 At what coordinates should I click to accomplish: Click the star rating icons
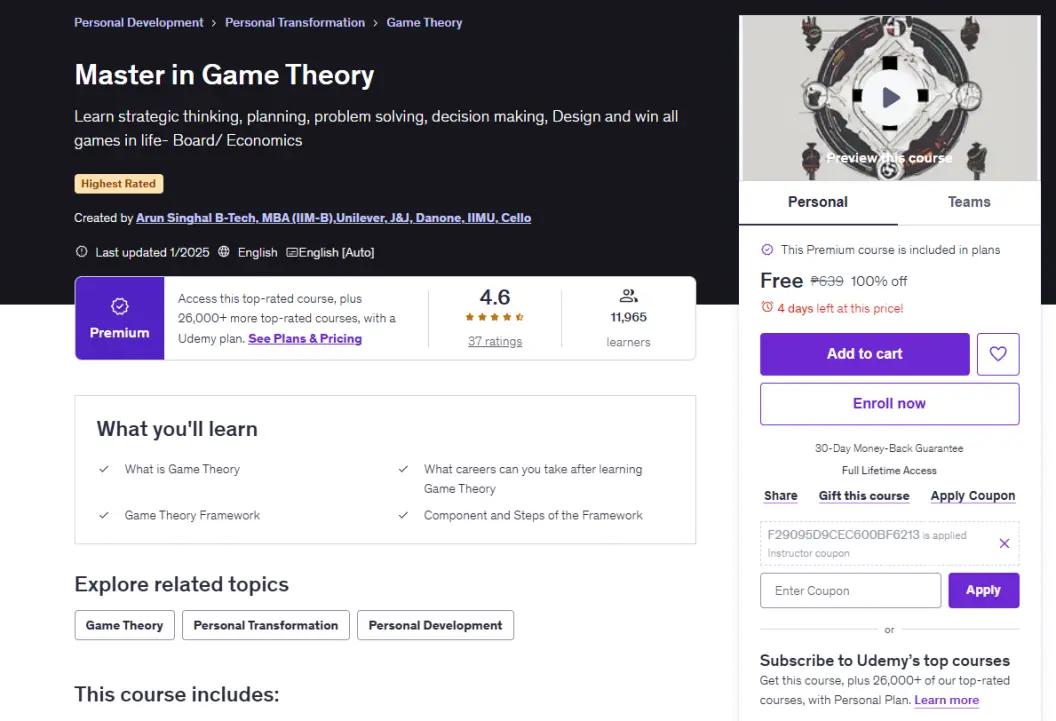click(x=494, y=317)
